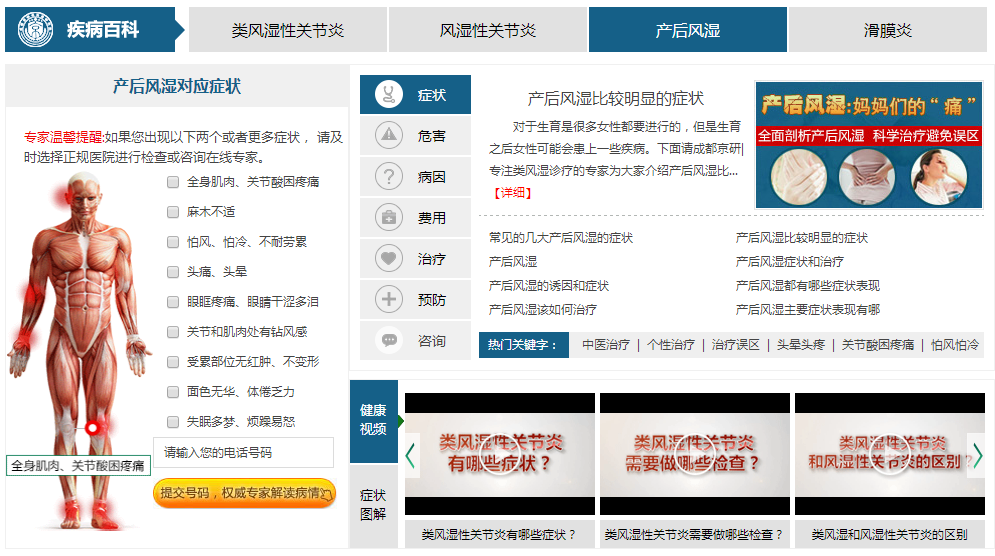Screen dimensions: 995x556
Task: Check the 全身肌肉、关节酸困疼痛 symptom box
Action: (173, 182)
